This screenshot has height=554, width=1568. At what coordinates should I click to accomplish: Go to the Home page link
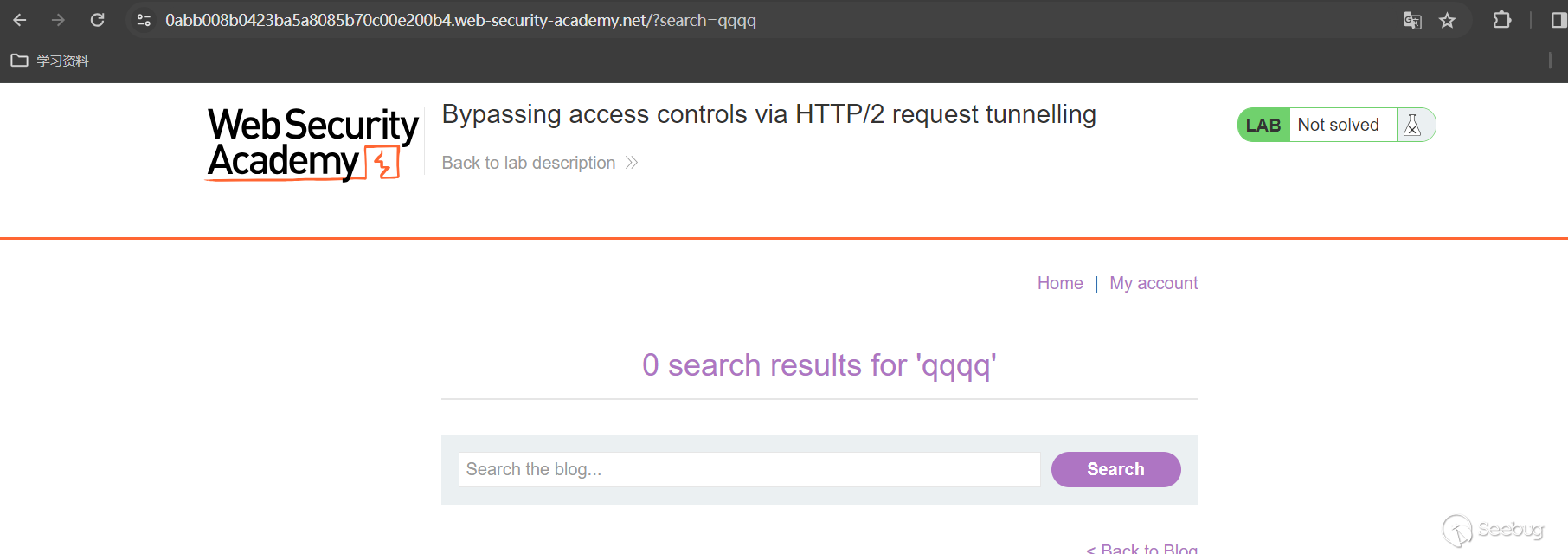click(x=1060, y=283)
